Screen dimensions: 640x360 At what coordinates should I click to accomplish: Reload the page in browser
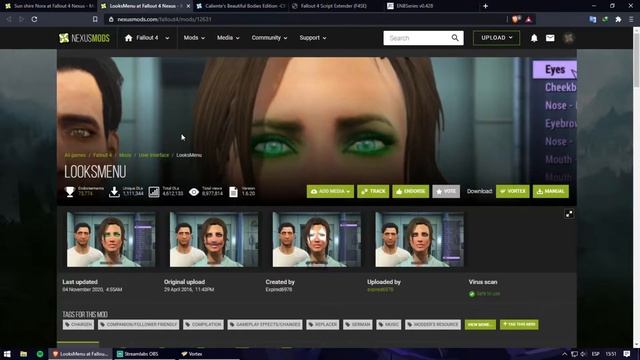(x=34, y=19)
